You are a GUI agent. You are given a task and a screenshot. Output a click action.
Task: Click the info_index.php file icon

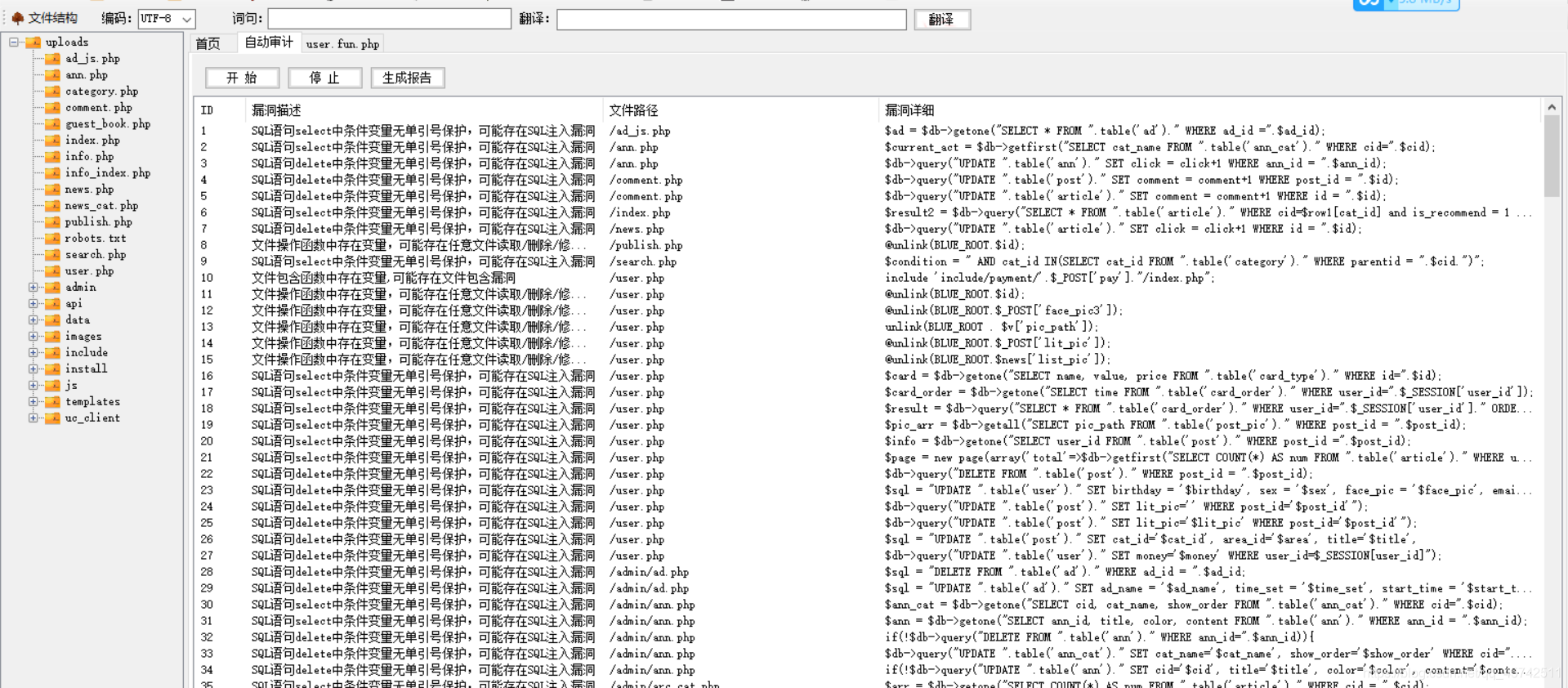point(52,173)
